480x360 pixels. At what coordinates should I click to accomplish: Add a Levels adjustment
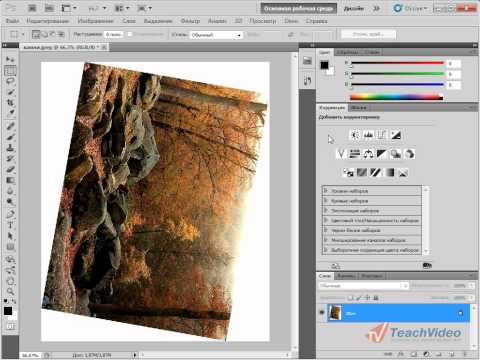pos(368,135)
